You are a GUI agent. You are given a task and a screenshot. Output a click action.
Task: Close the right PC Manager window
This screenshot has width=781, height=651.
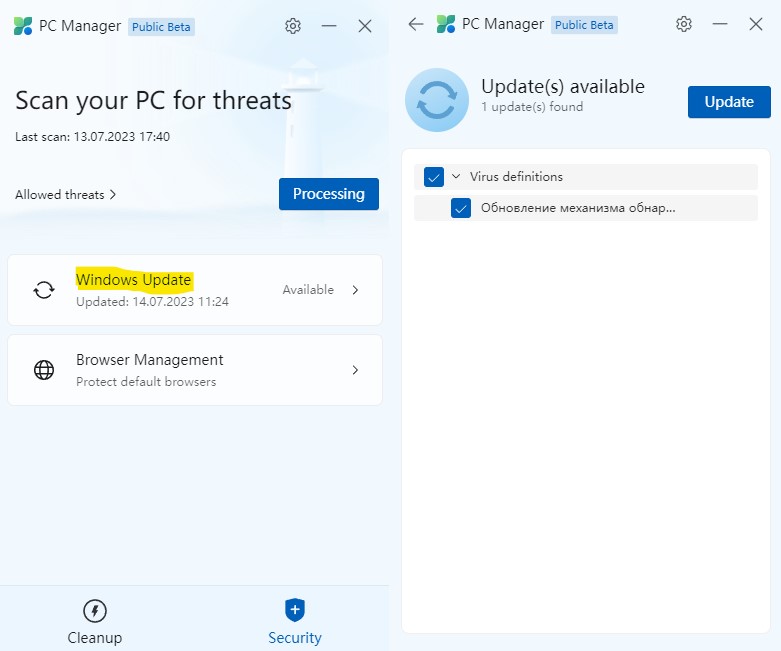tap(756, 24)
